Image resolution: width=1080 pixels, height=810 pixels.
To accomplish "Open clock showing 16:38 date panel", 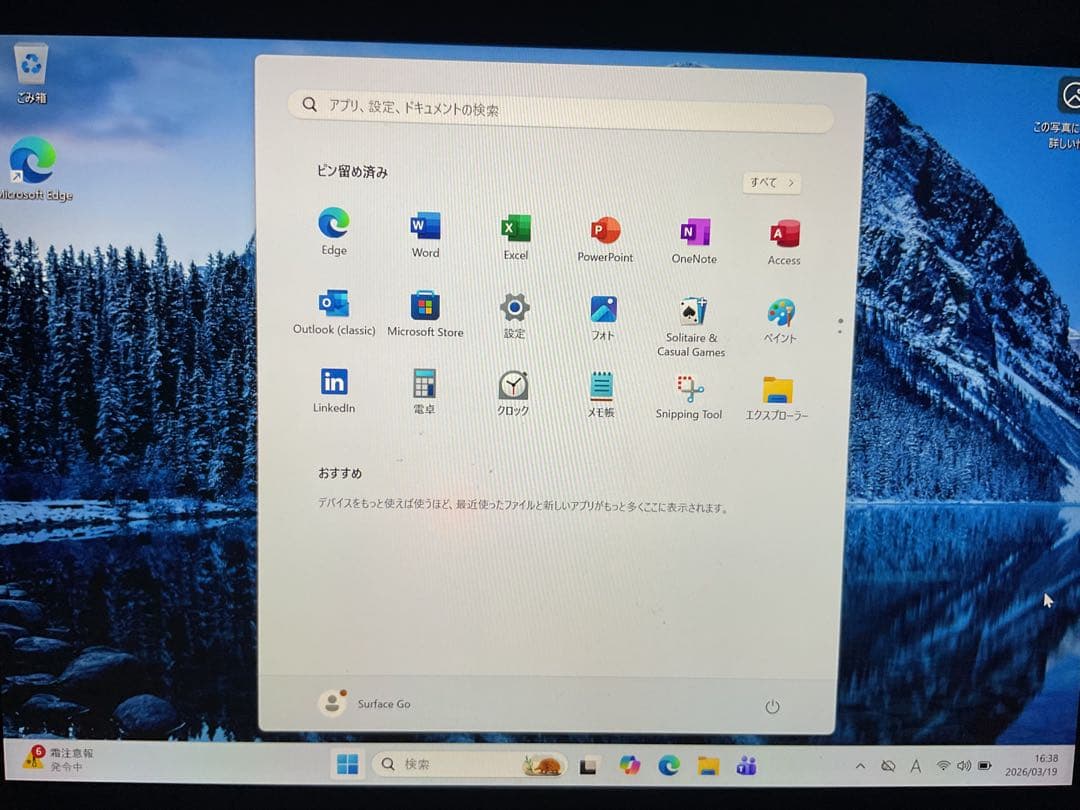I will tap(1031, 765).
